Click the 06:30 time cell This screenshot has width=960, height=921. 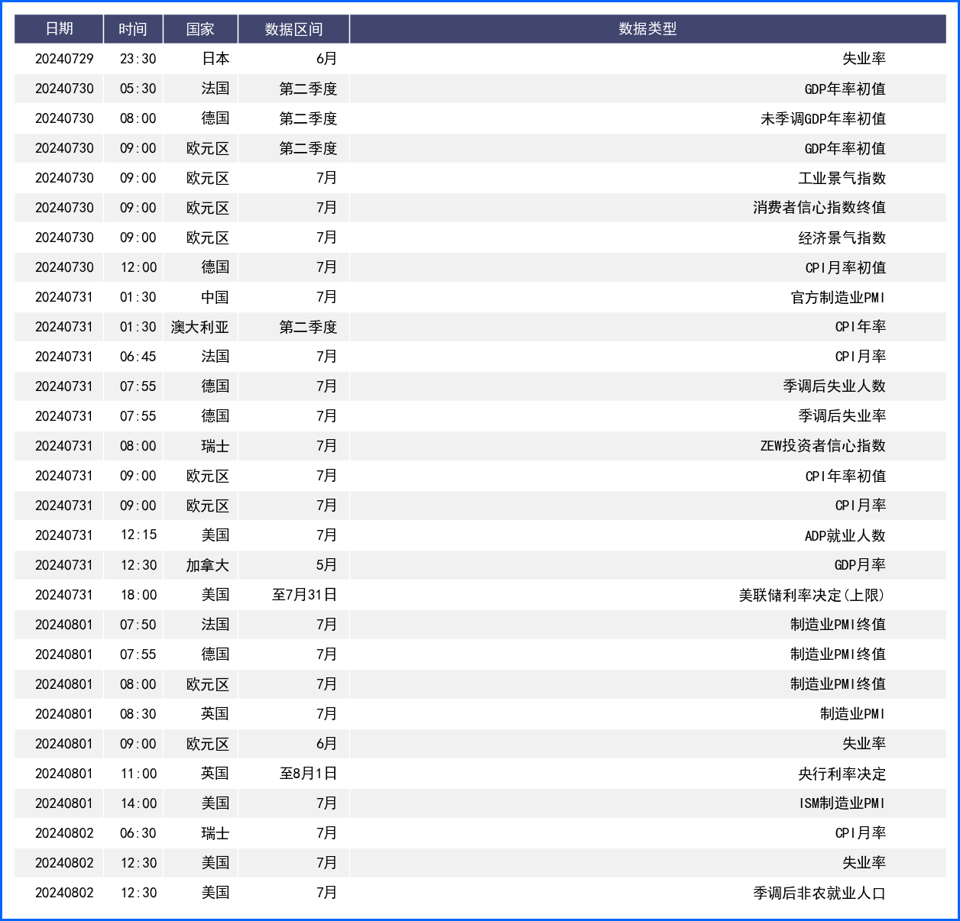click(x=138, y=833)
